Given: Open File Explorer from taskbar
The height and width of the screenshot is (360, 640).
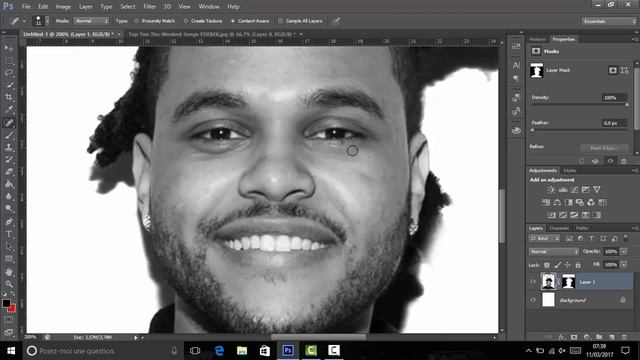Looking at the screenshot, I should coord(242,351).
